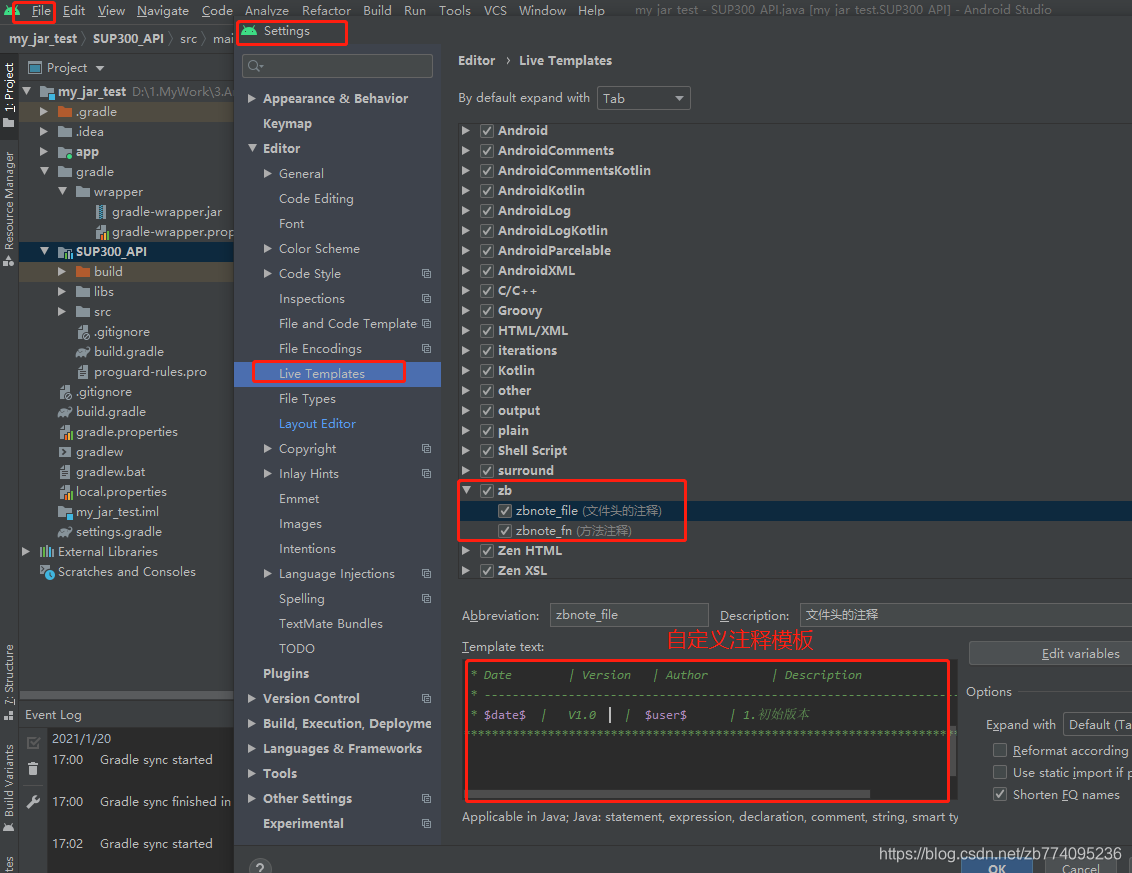This screenshot has height=873, width=1132.
Task: Collapse the Editor settings category
Action: tap(252, 148)
